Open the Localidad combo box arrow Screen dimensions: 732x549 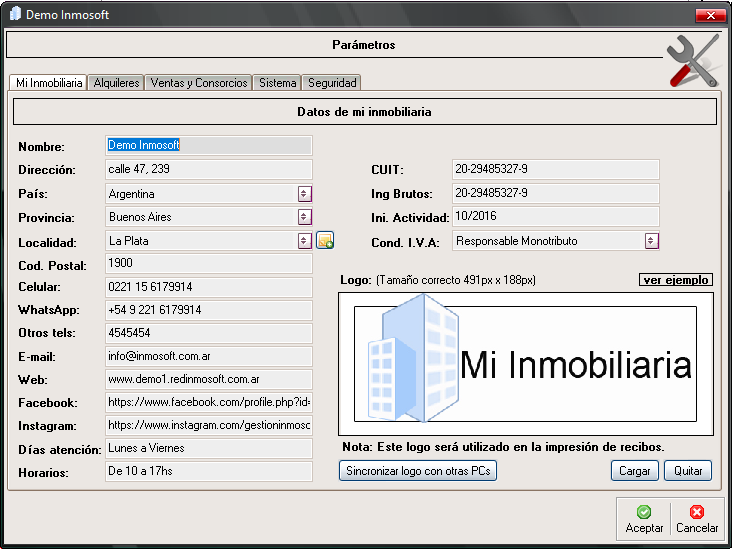point(304,241)
